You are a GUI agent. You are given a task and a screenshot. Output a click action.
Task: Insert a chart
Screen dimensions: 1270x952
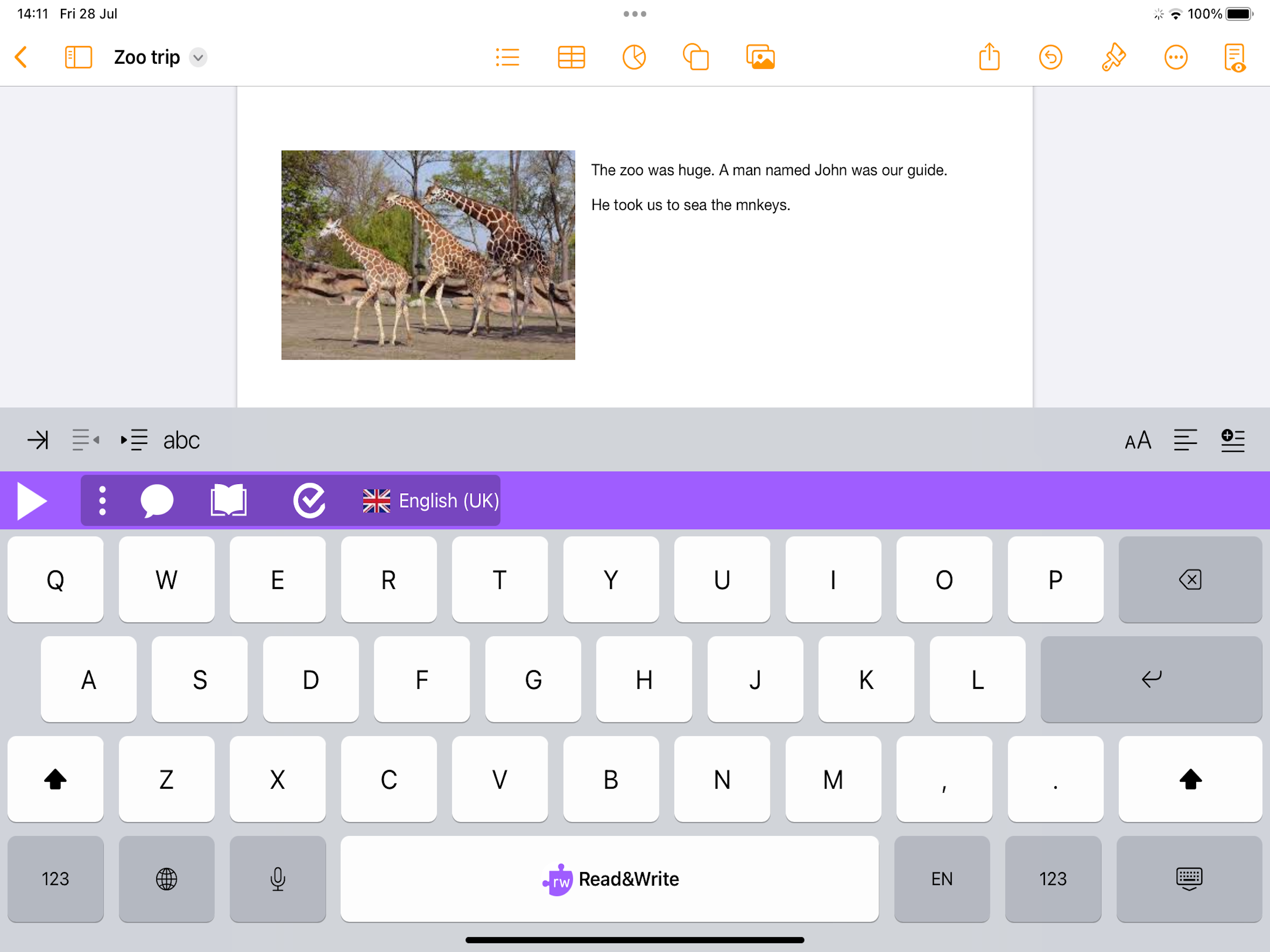click(x=635, y=58)
